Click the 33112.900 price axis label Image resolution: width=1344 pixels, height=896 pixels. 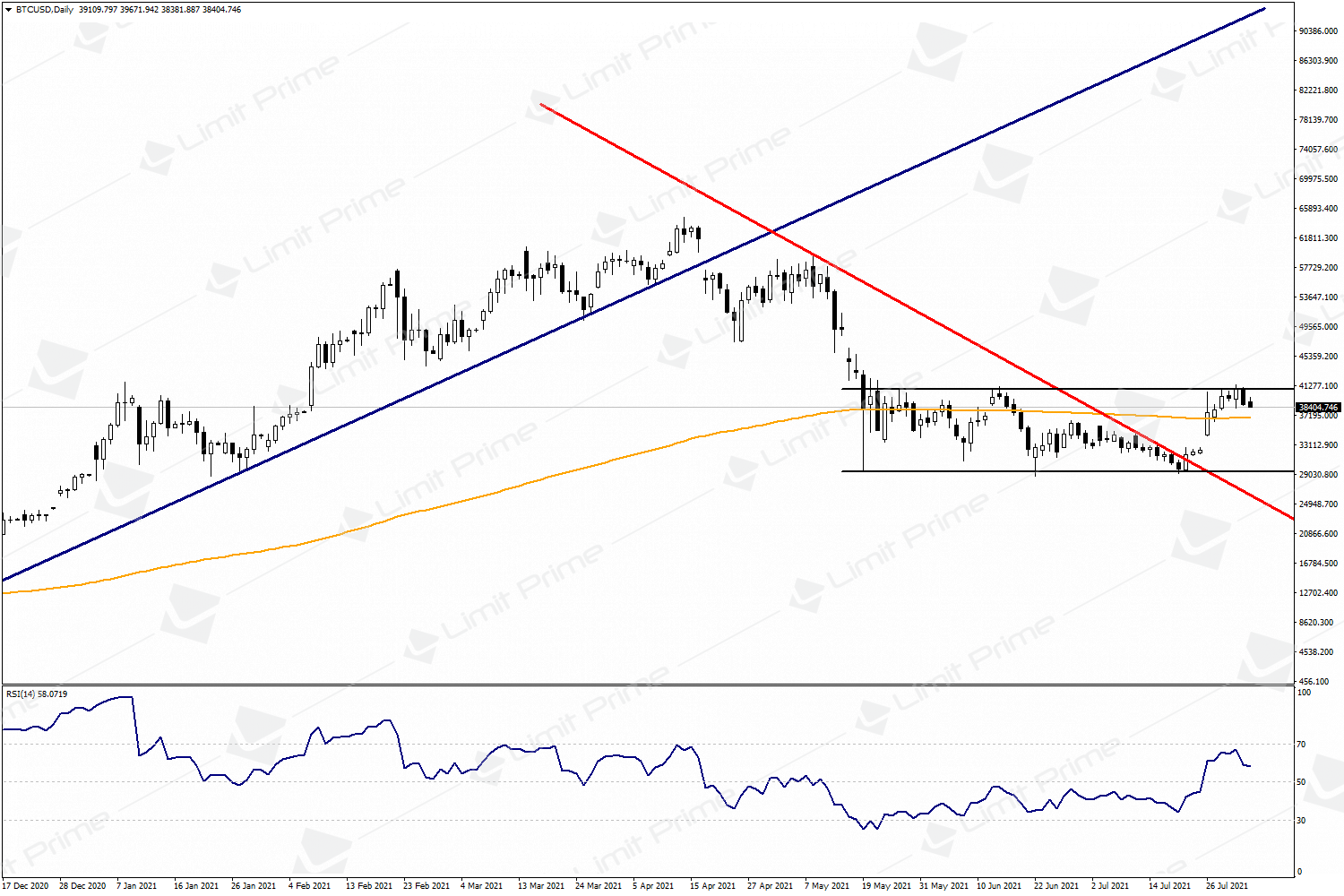click(x=1319, y=445)
